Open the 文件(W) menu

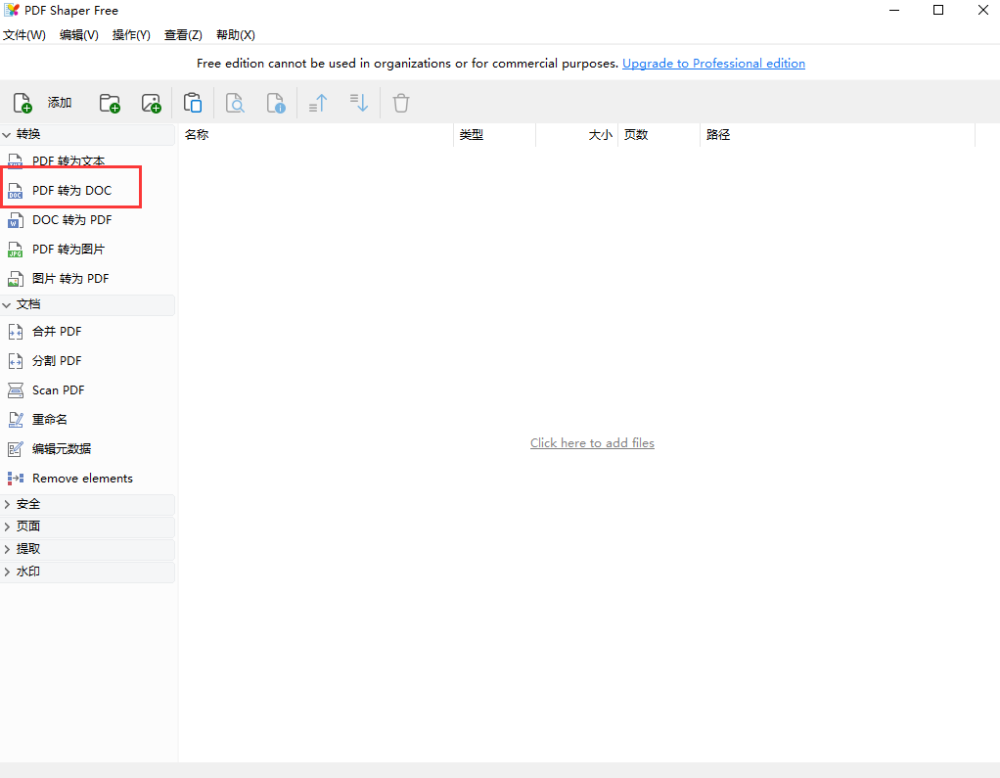24,35
